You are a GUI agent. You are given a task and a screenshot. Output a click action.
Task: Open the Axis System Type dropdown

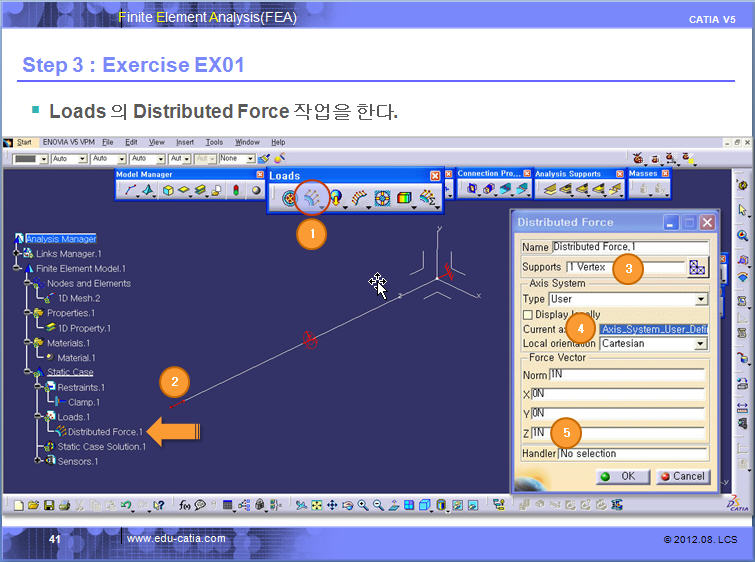point(701,299)
